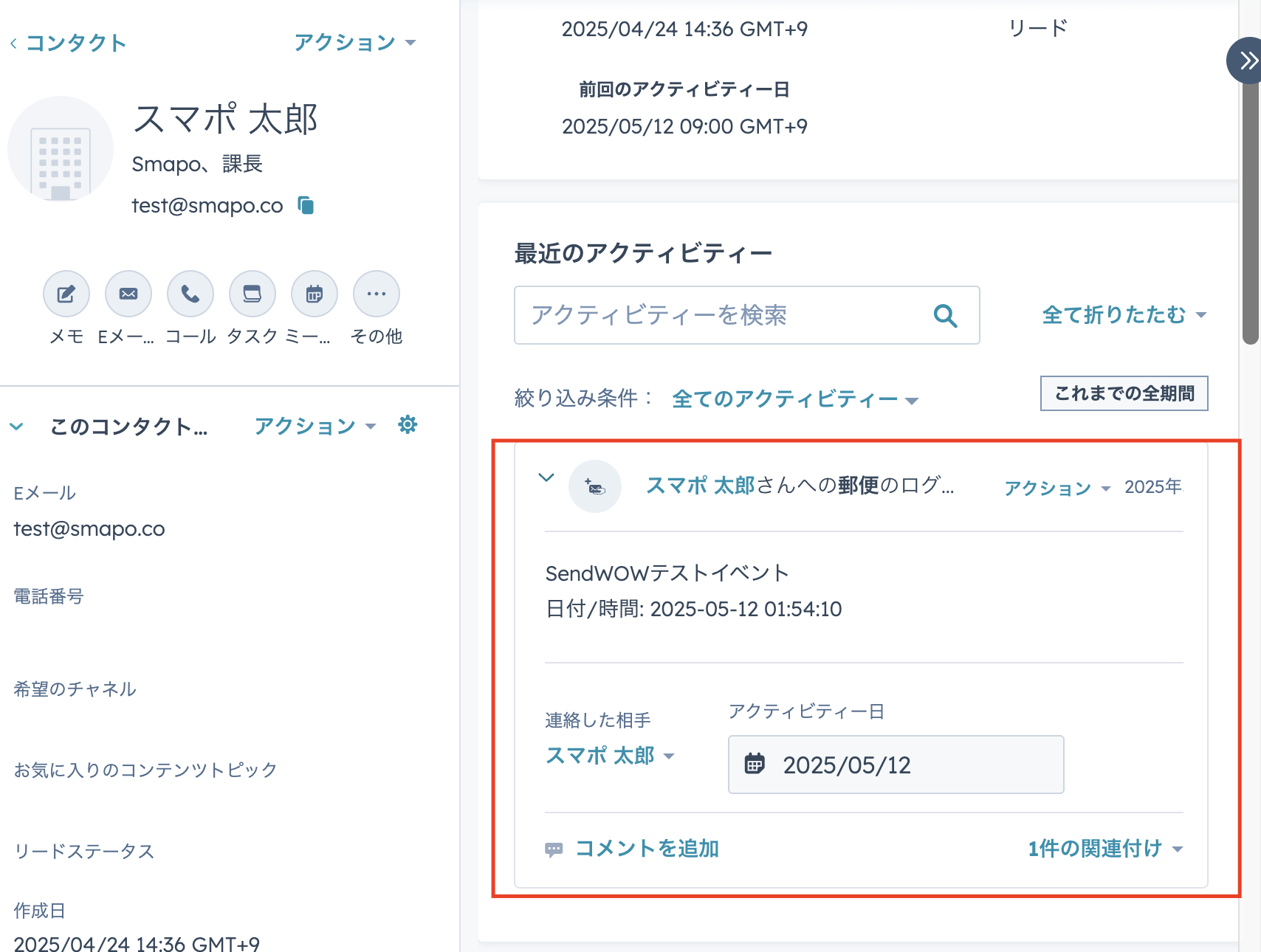The width and height of the screenshot is (1261, 952).
Task: Open その他 more actions
Action: (377, 294)
